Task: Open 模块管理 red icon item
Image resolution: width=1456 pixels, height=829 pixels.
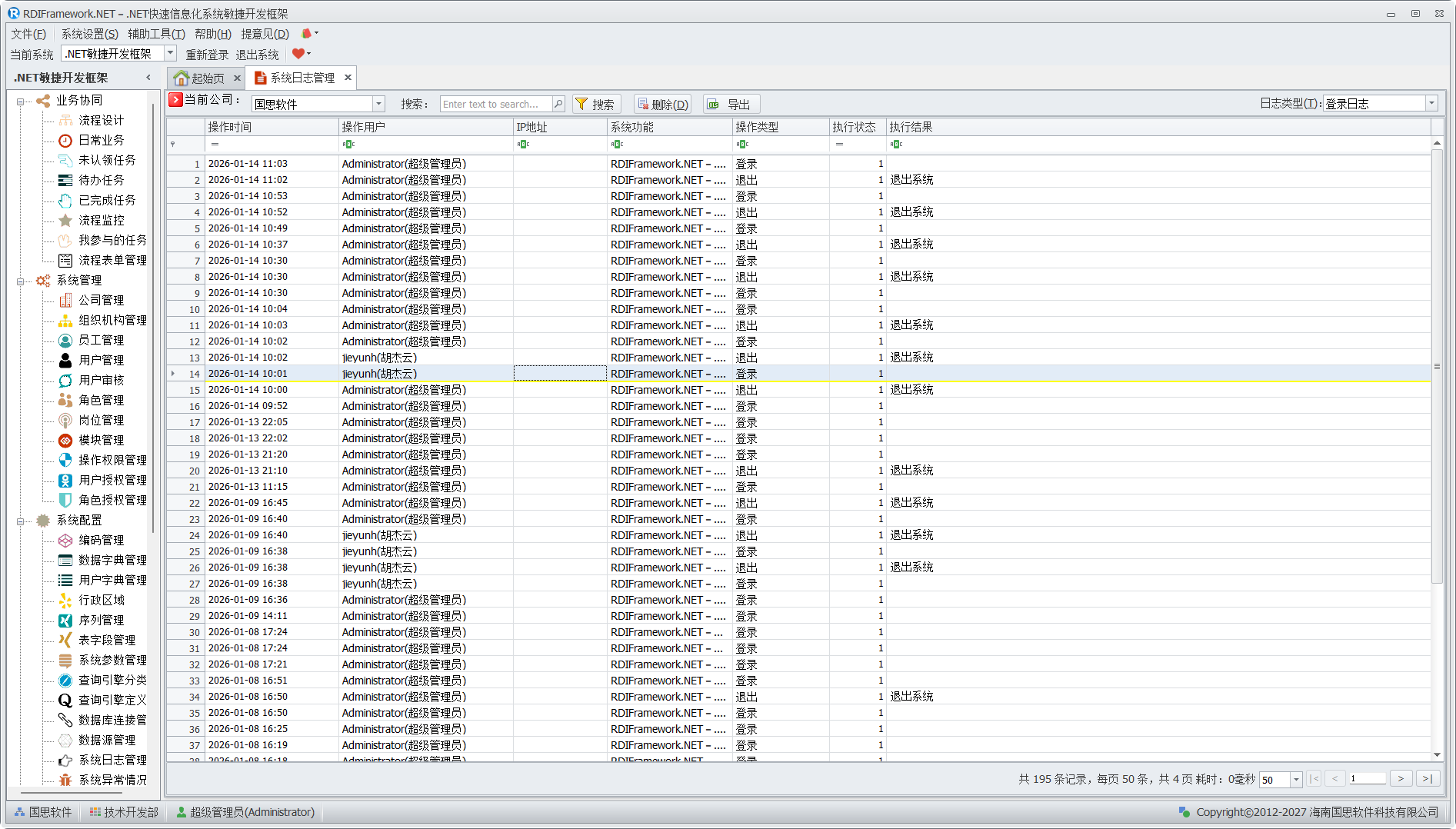Action: pos(65,440)
